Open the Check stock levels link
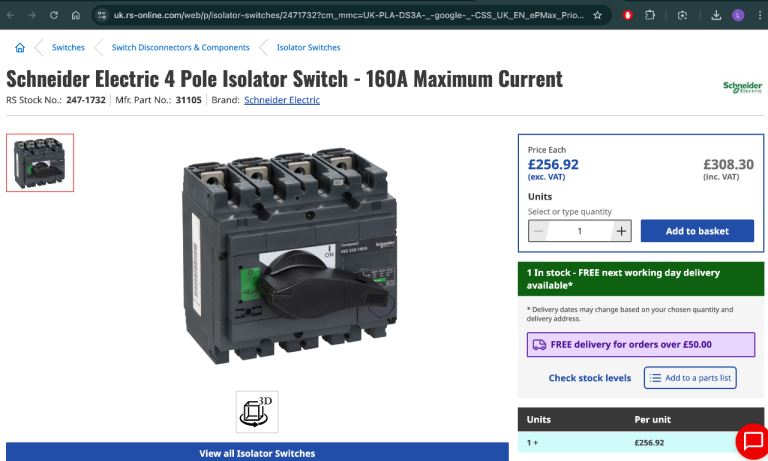This screenshot has width=768, height=461. [x=590, y=378]
